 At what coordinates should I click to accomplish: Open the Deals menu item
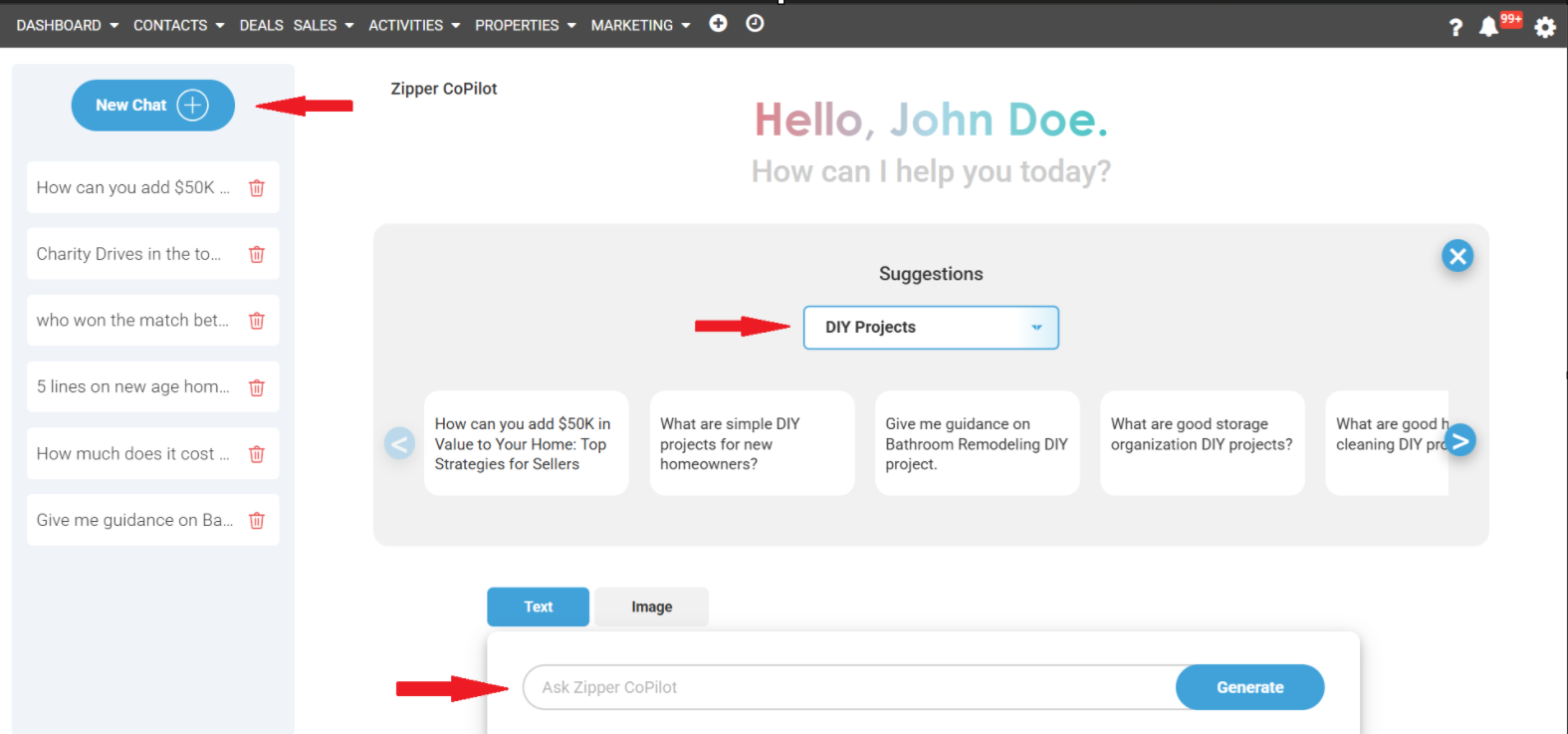pyautogui.click(x=261, y=25)
